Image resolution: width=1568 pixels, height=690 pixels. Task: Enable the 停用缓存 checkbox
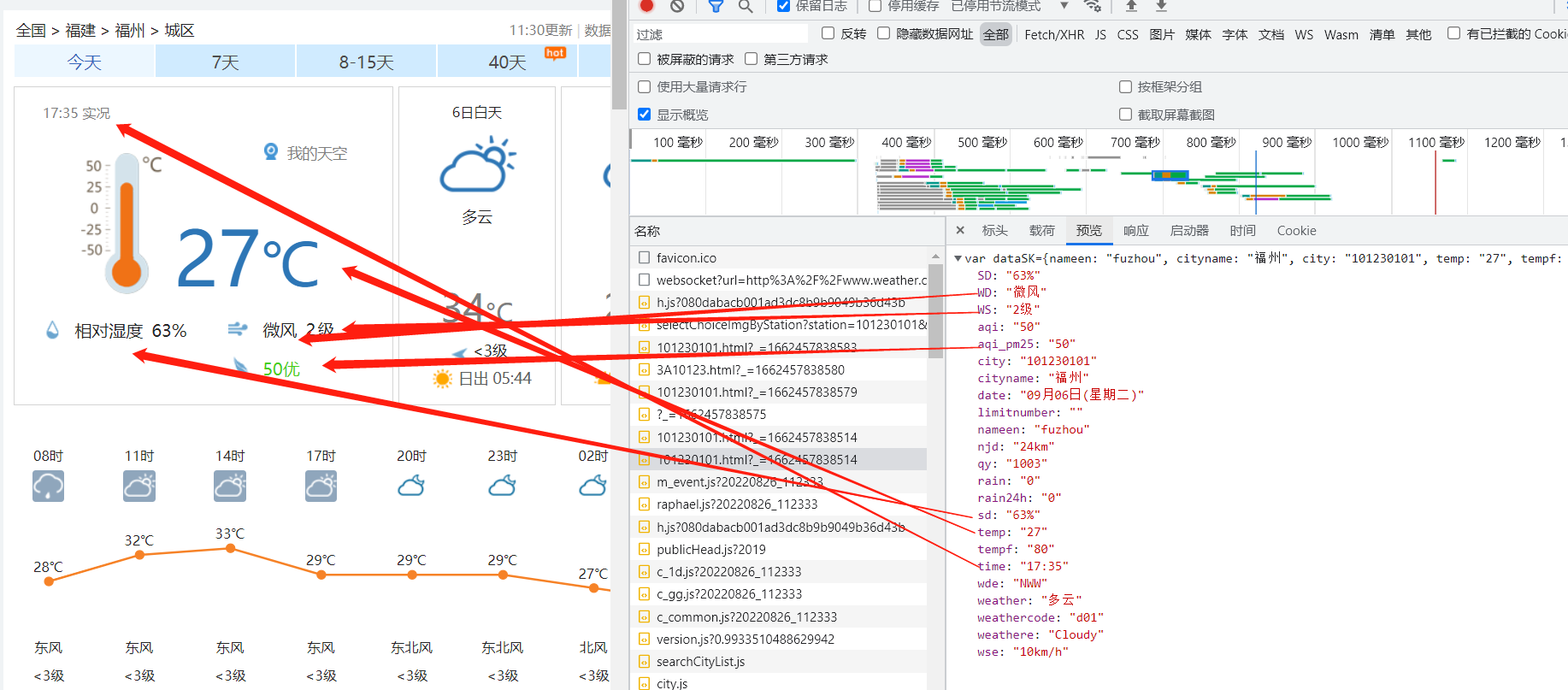[x=875, y=6]
